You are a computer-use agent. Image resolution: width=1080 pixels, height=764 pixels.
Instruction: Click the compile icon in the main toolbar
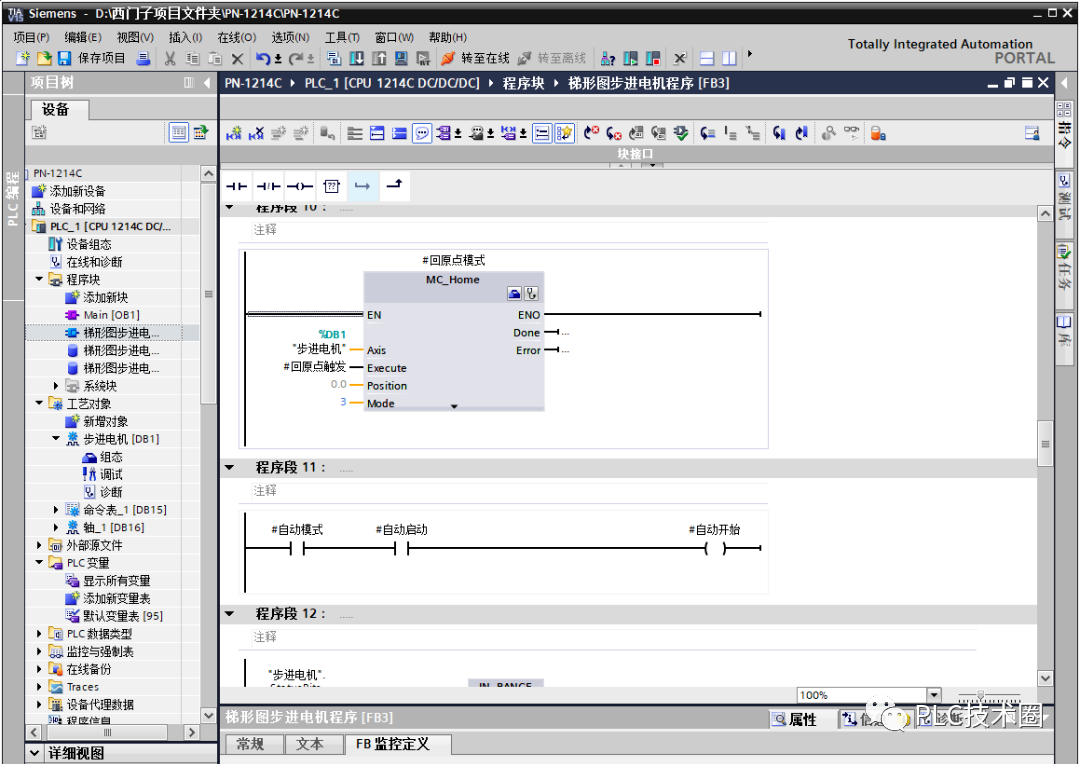click(x=334, y=59)
